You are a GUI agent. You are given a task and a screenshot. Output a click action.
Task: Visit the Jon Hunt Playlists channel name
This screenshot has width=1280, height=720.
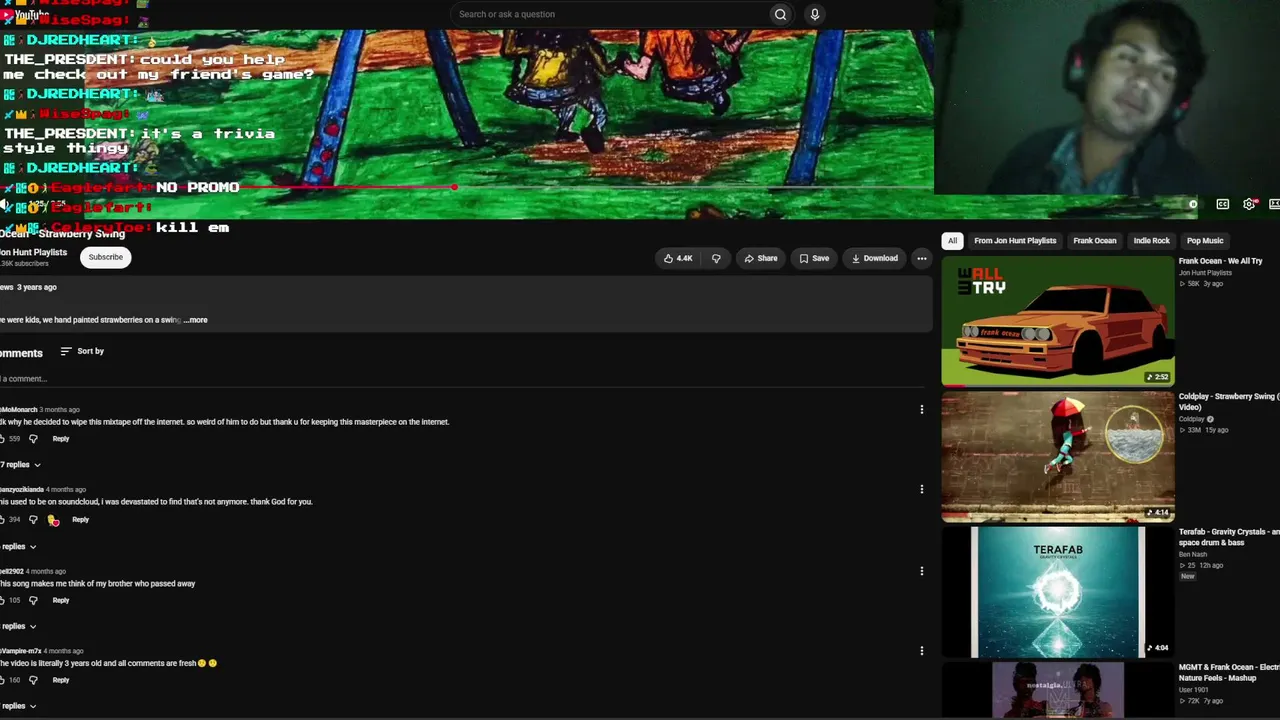click(x=33, y=252)
